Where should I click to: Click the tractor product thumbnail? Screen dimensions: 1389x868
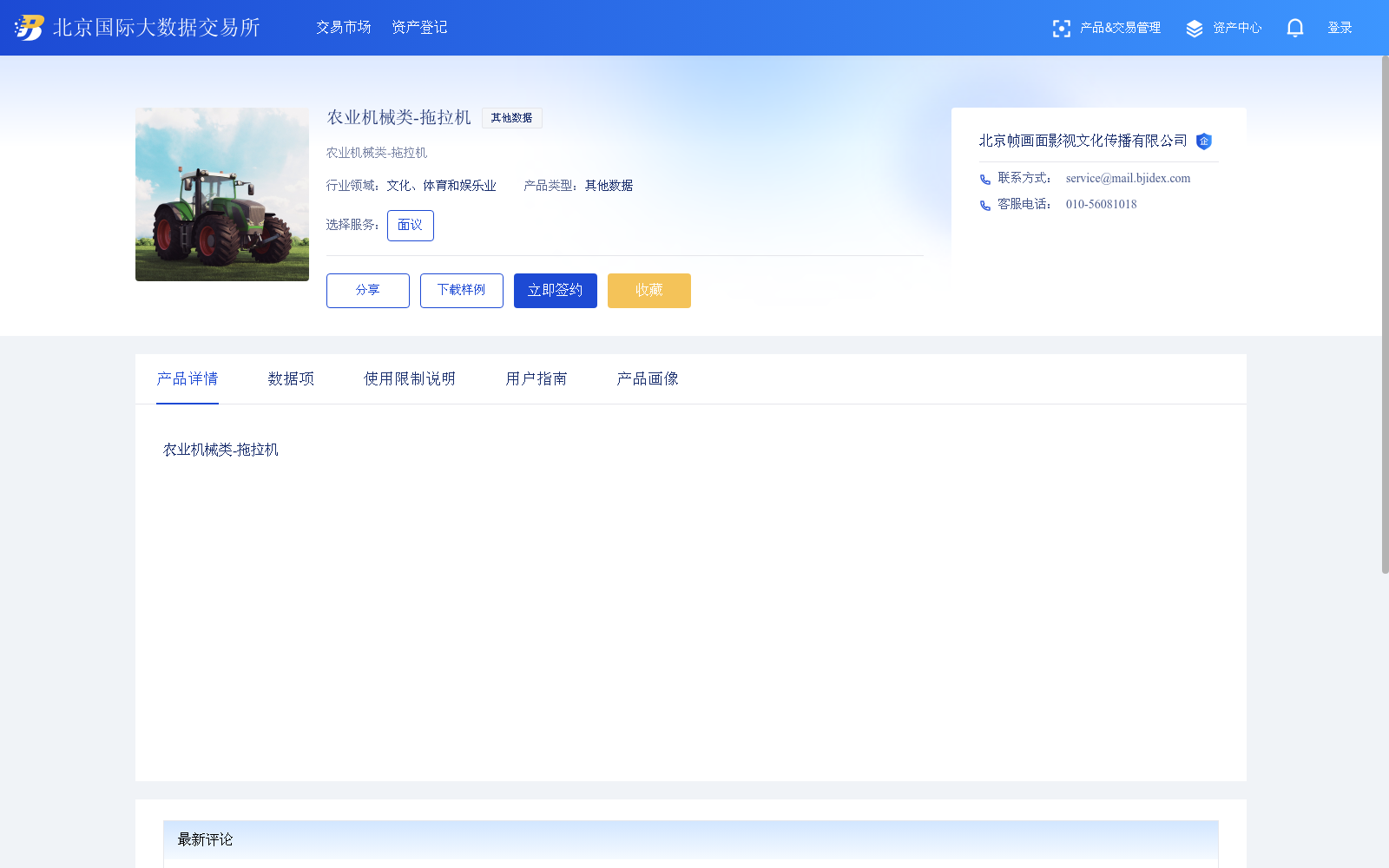[222, 194]
